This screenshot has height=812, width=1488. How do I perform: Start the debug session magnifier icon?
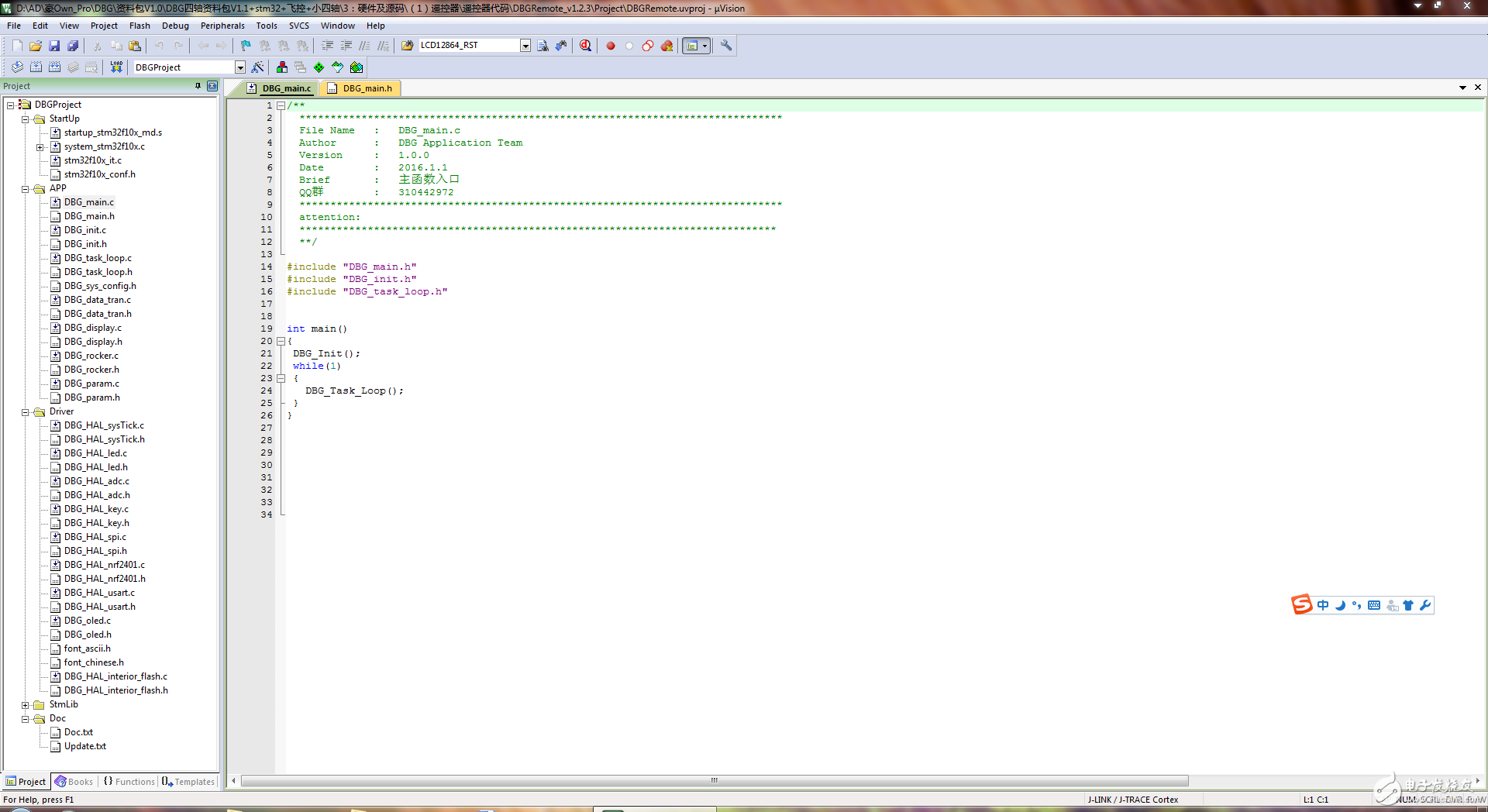(585, 46)
